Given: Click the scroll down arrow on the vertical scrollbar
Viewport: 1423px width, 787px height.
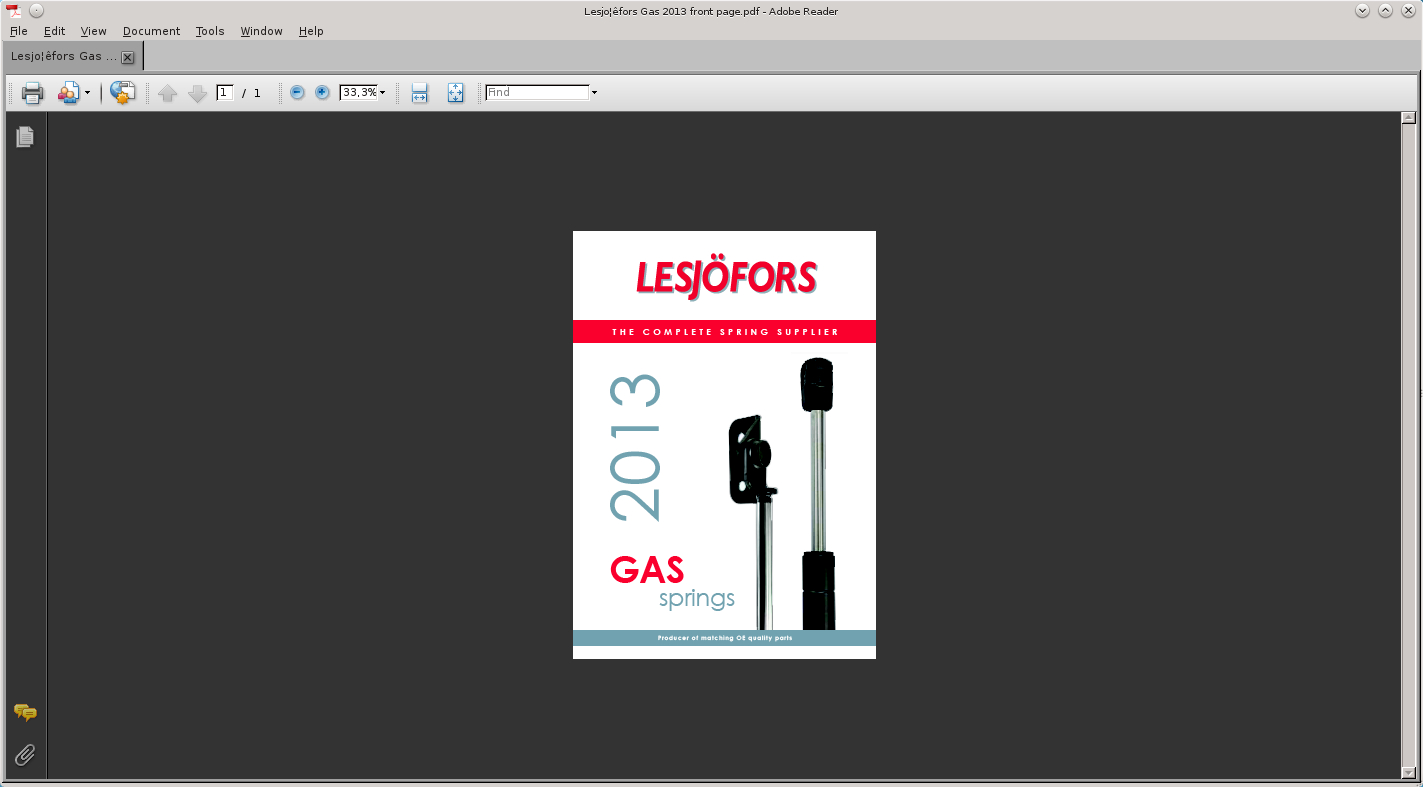Looking at the screenshot, I should [1408, 772].
